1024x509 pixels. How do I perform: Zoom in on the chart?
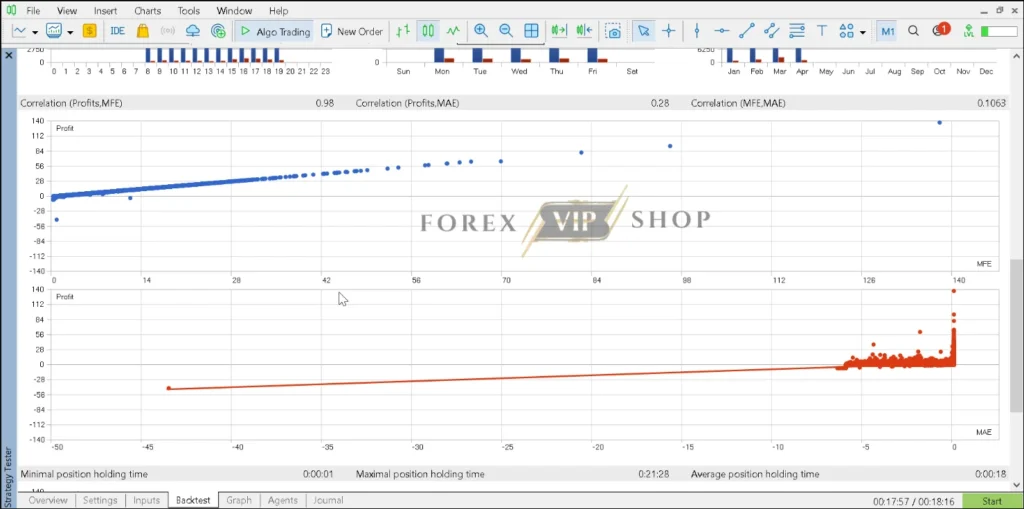click(x=481, y=31)
